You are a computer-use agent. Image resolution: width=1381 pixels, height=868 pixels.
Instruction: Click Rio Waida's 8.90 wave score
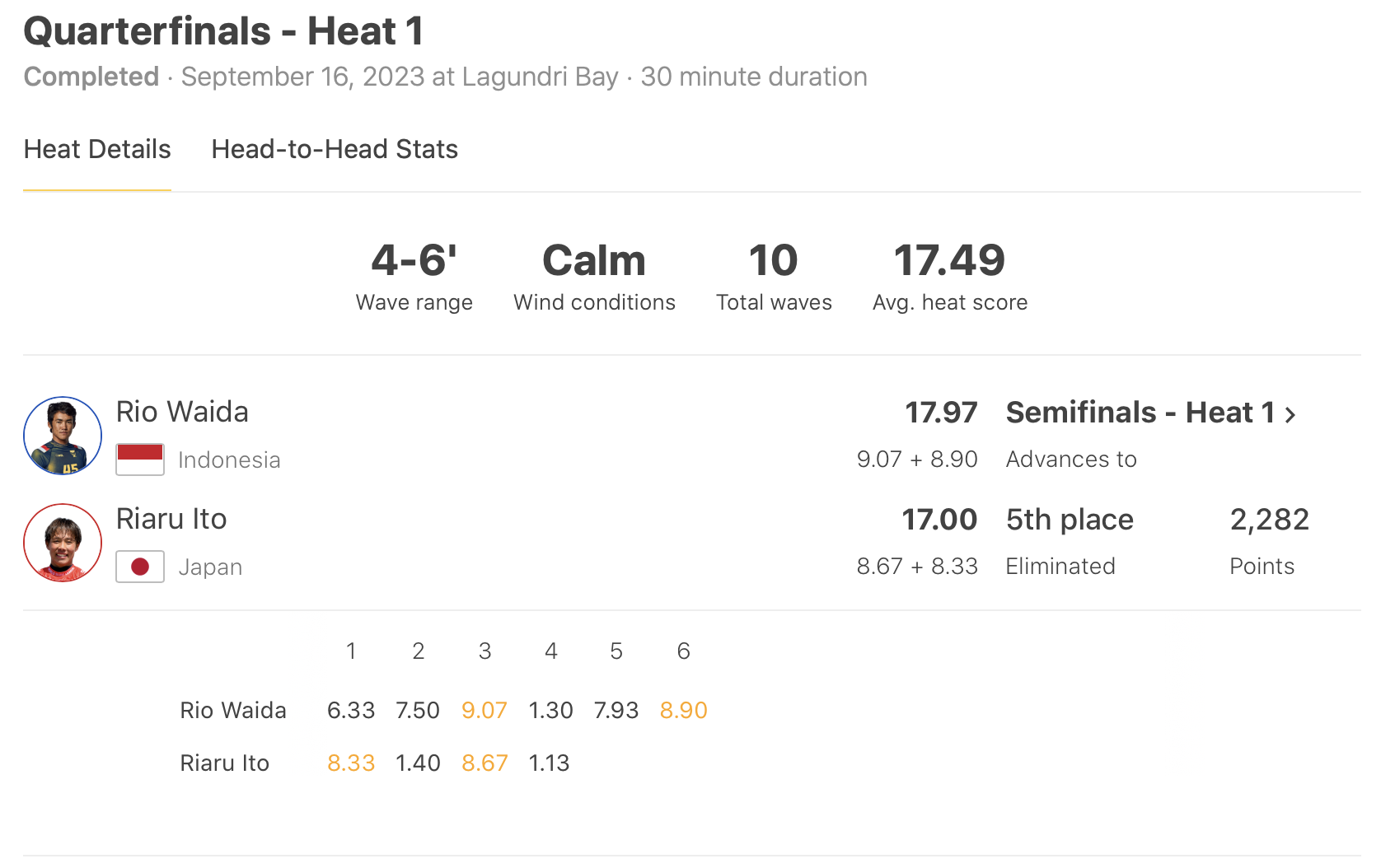coord(683,710)
